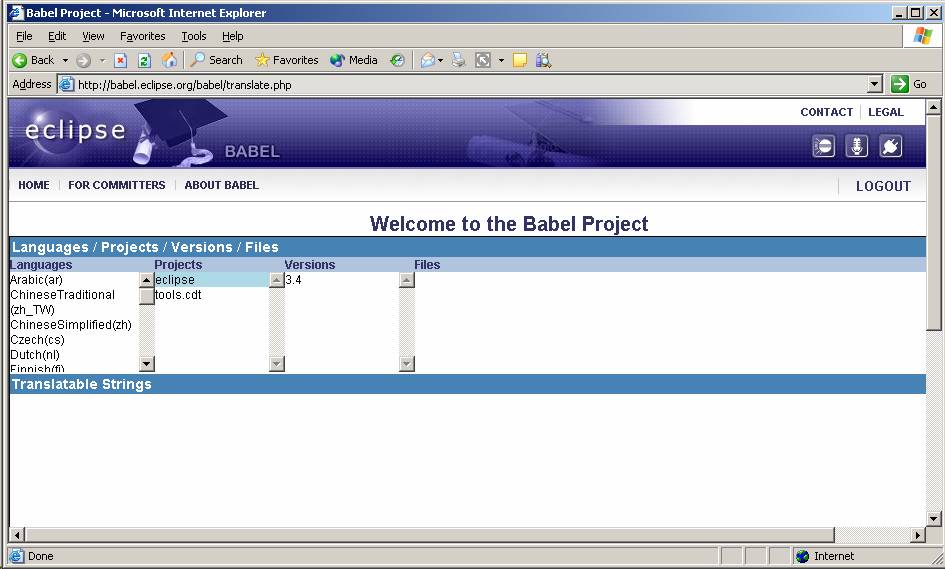Click the Internet zone globe icon
Image resolution: width=945 pixels, height=569 pixels.
click(802, 556)
